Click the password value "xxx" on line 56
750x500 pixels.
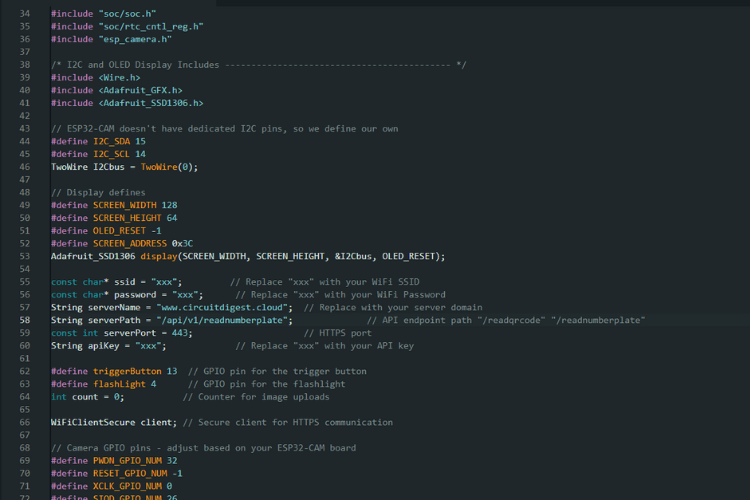[x=185, y=295]
